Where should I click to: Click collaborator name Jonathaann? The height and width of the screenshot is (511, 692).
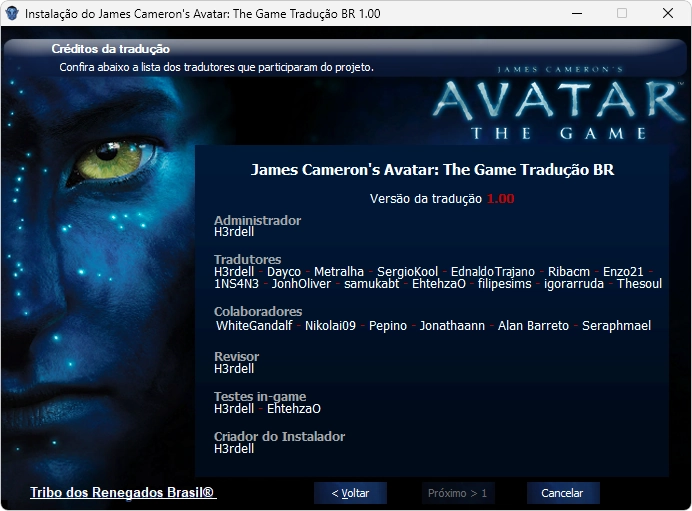[452, 326]
